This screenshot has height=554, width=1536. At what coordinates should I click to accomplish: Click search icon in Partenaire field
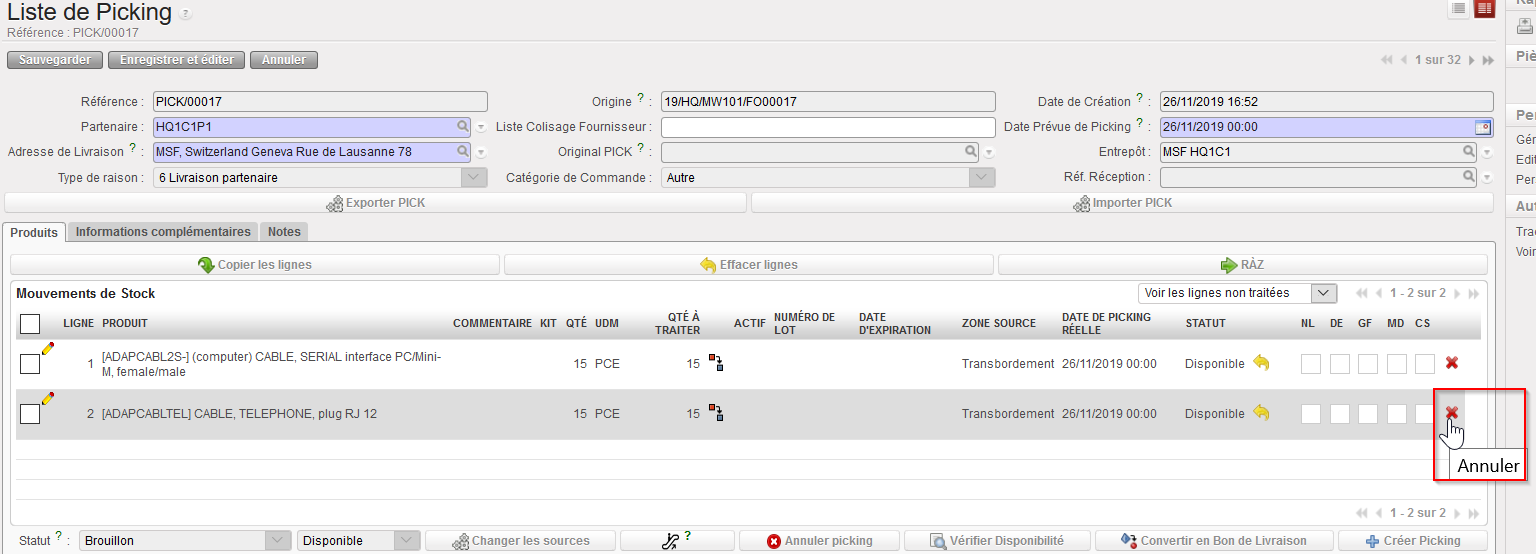click(462, 127)
